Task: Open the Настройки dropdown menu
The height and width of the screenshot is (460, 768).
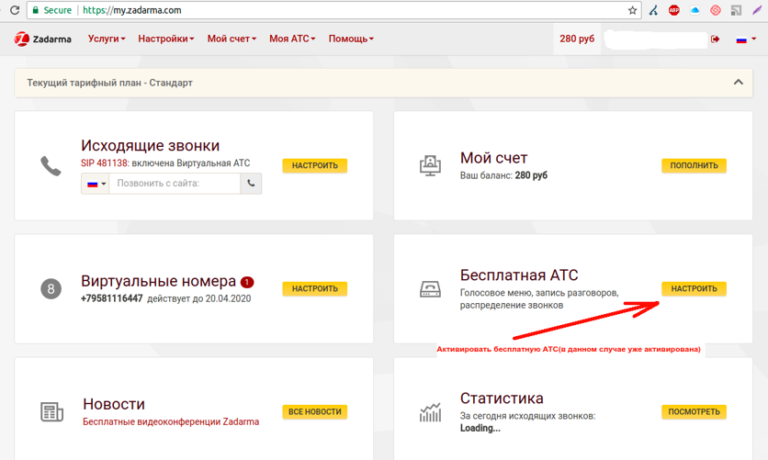Action: point(166,39)
